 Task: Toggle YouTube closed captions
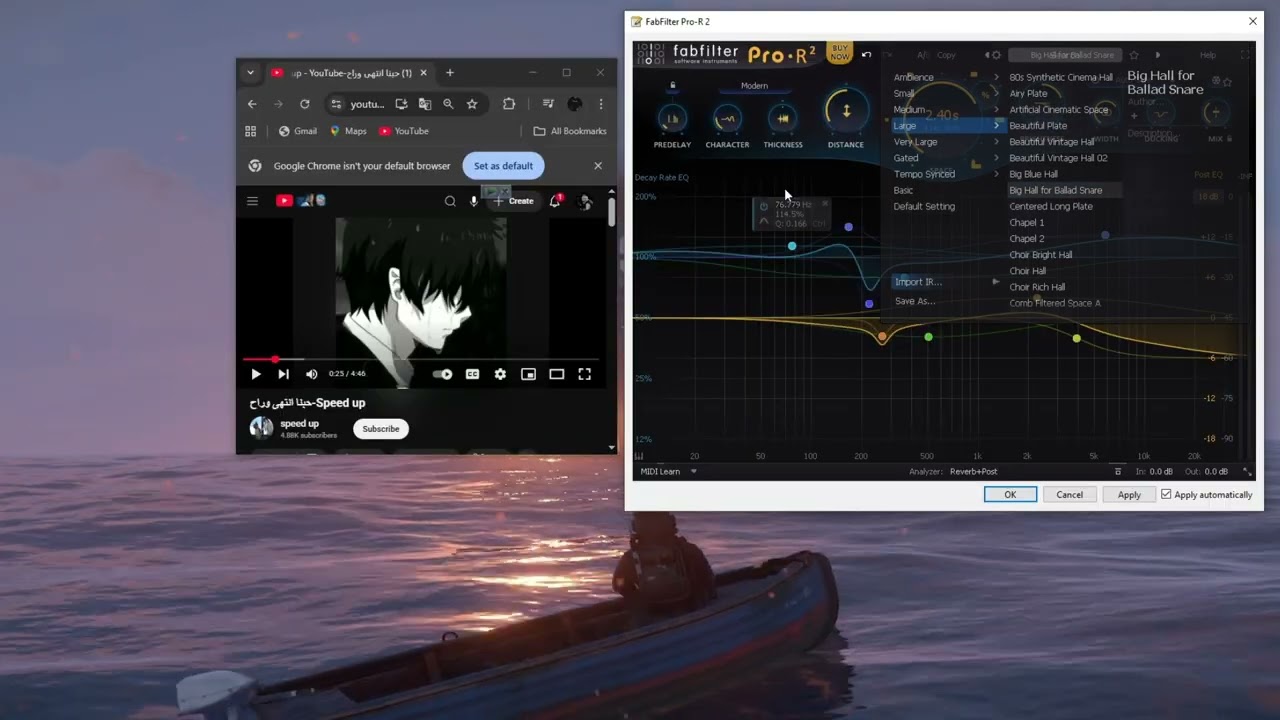pos(472,374)
